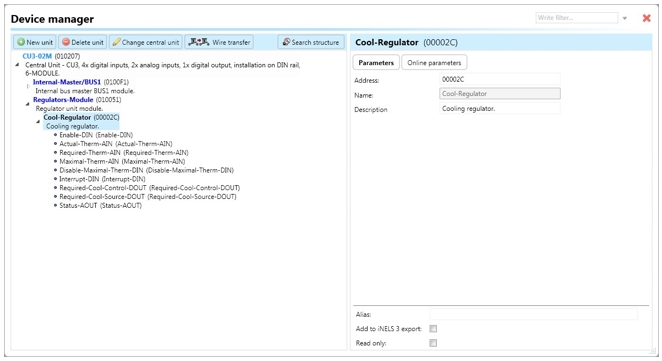
Task: Collapse the Cool-Regulator tree node
Action: click(x=38, y=122)
